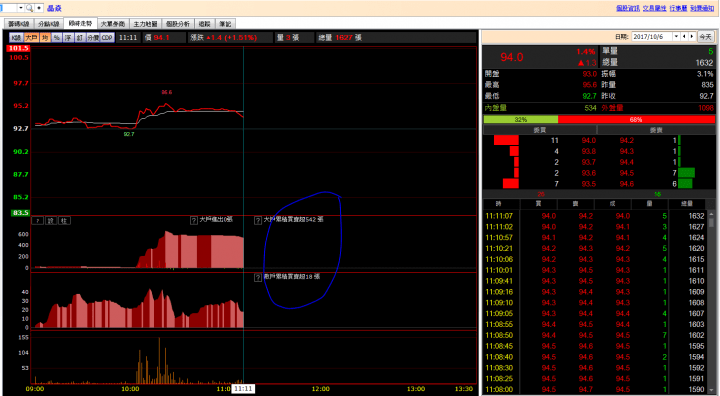Toggle the button right of 浮

(x=79, y=38)
